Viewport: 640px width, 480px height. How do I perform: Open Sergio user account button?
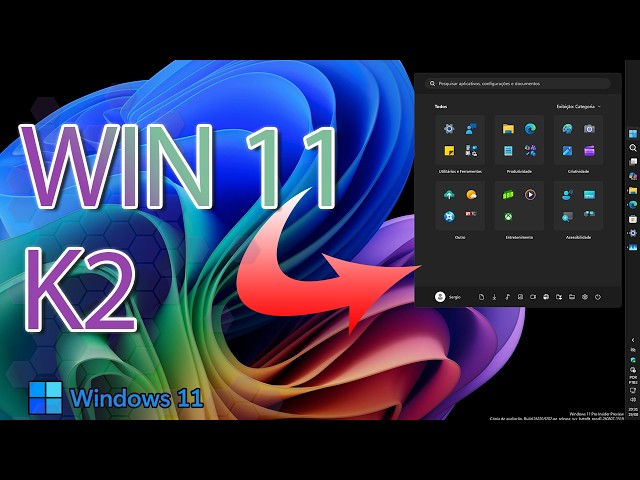(x=448, y=297)
